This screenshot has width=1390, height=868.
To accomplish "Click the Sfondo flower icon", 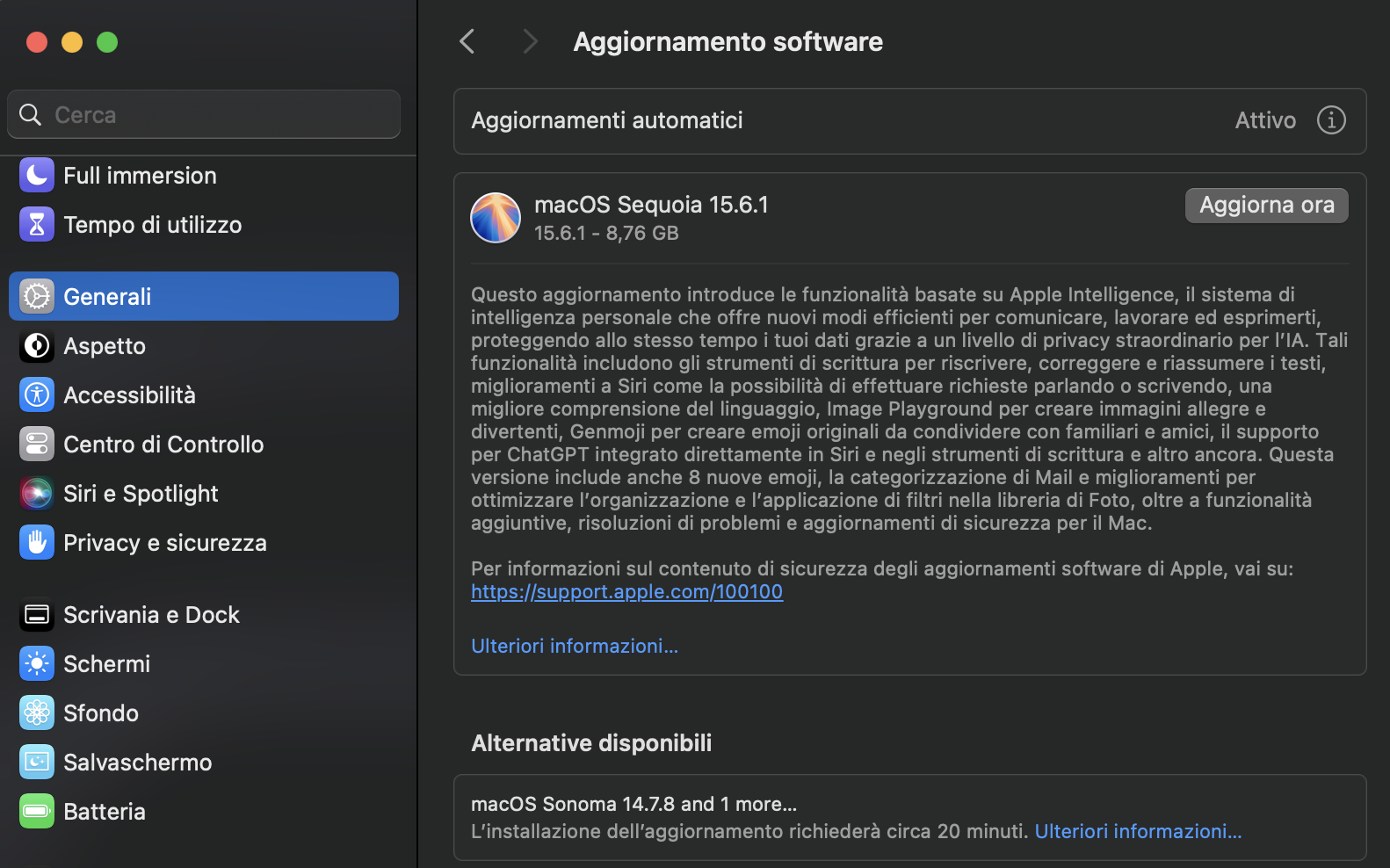I will (37, 713).
